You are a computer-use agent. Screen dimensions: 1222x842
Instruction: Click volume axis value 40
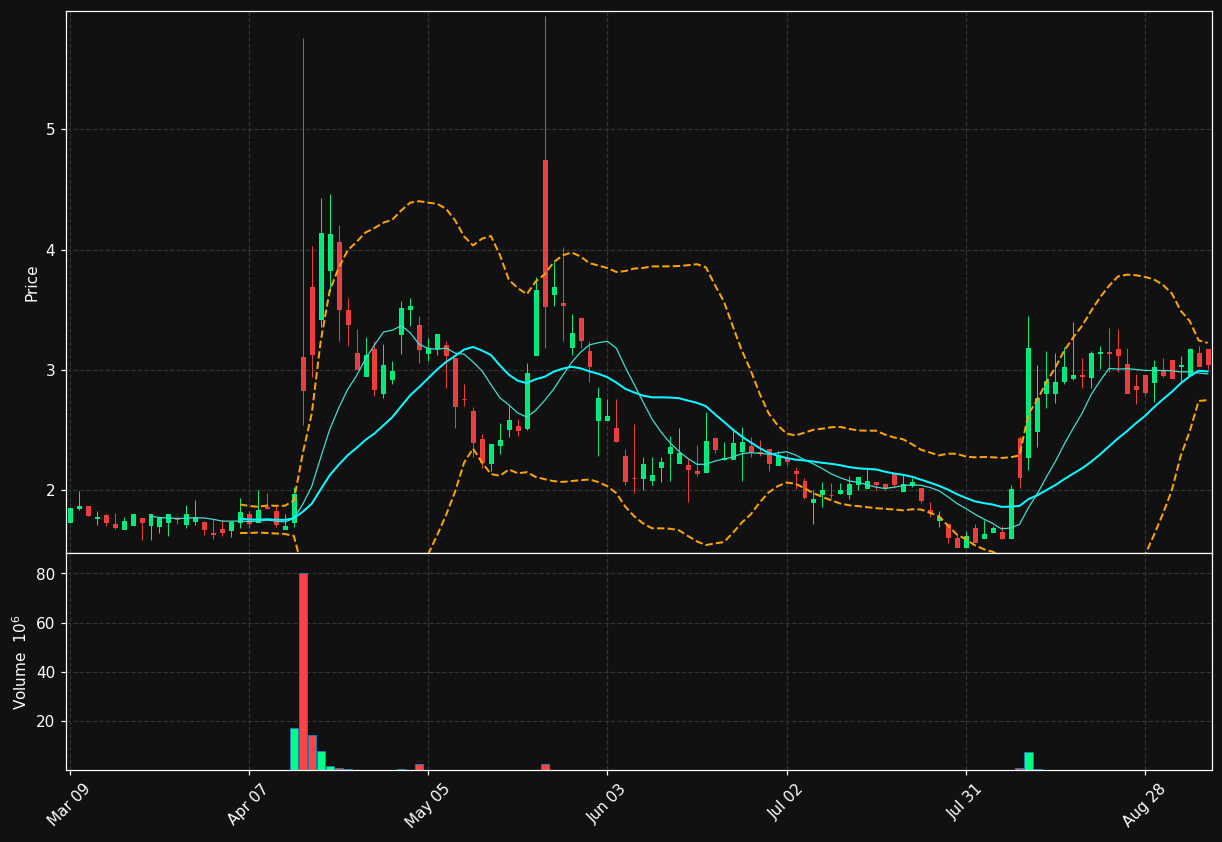46,672
